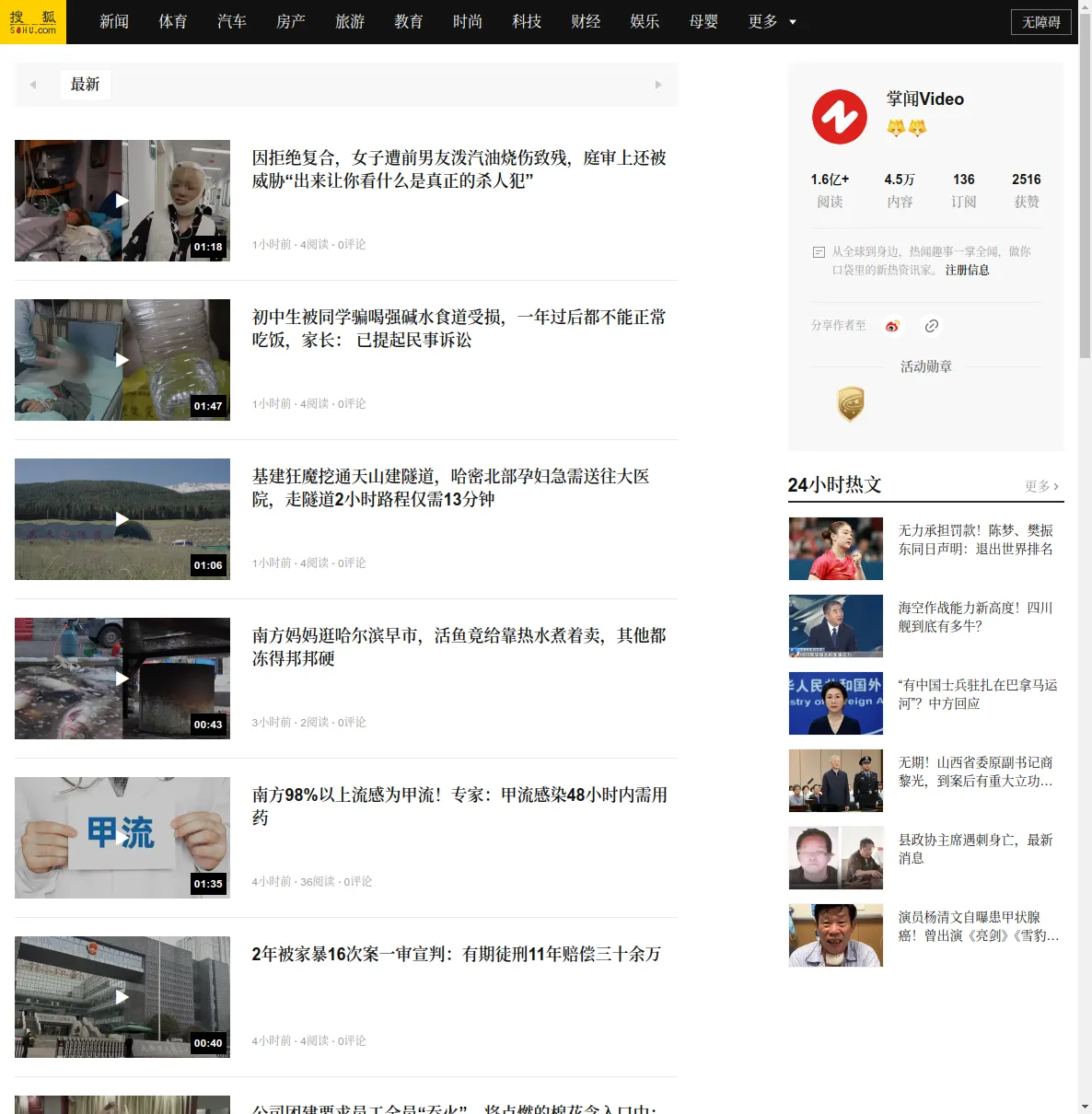The height and width of the screenshot is (1114, 1092).
Task: Click courtroom thumbnail of 商黎光 article
Action: 836,781
